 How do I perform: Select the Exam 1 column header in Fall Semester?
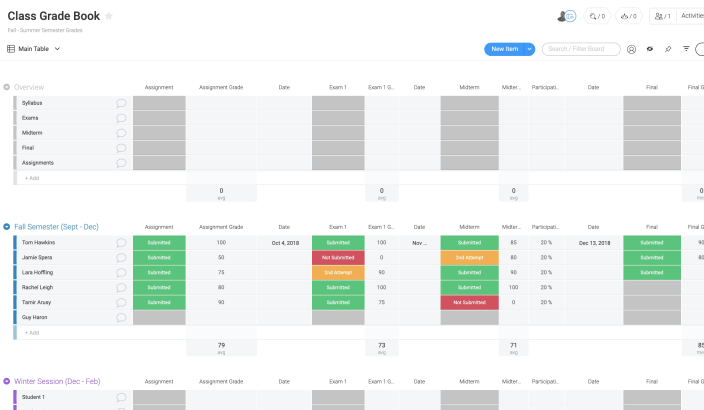(x=338, y=227)
